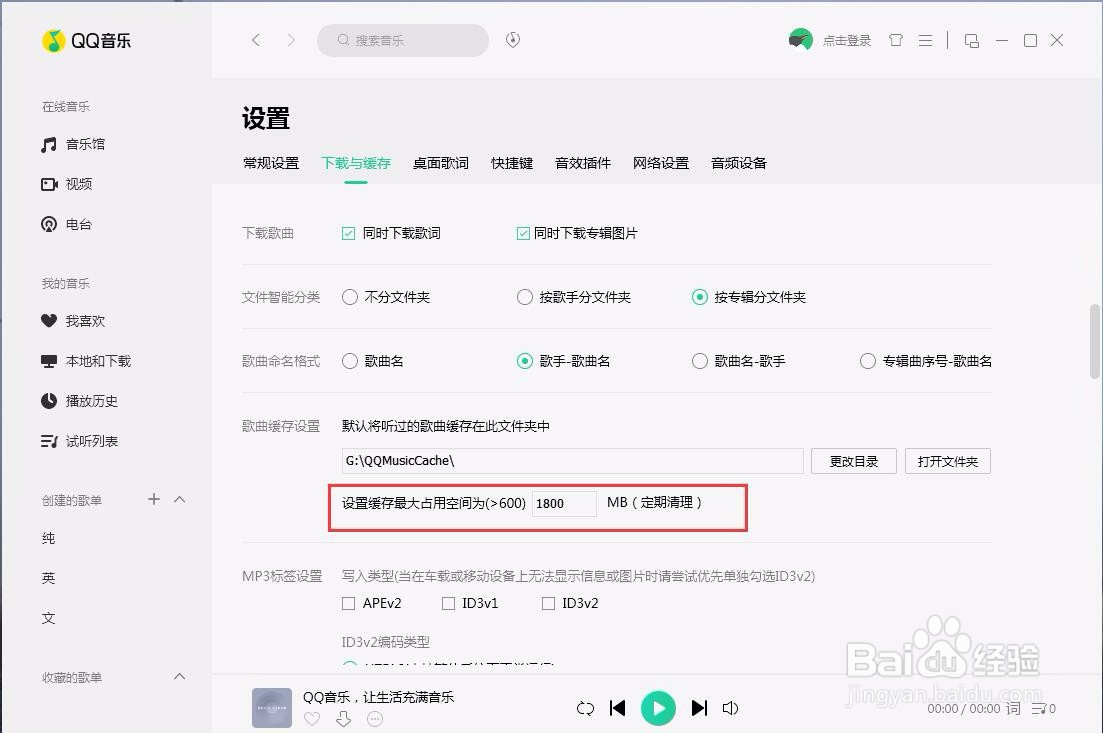
Task: Click the volume speaker icon
Action: tap(730, 708)
